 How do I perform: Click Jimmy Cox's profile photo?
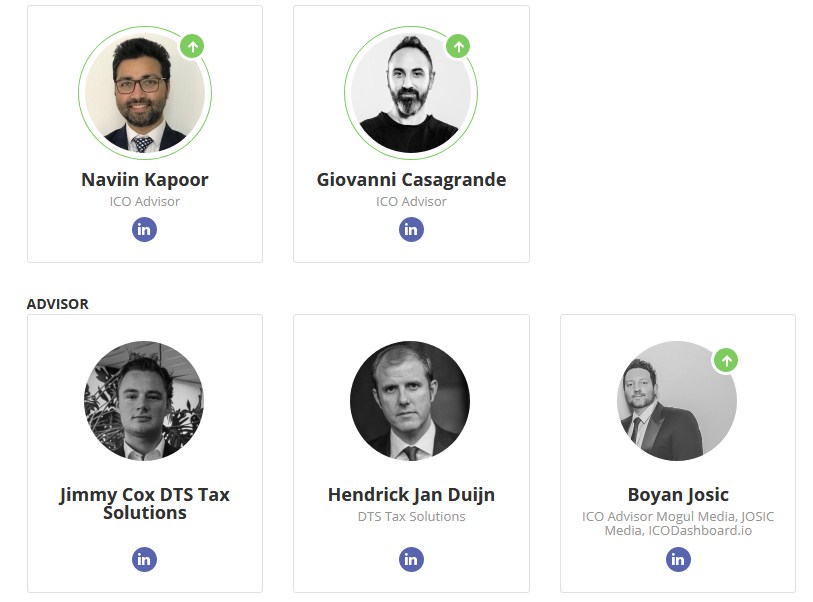[x=144, y=401]
